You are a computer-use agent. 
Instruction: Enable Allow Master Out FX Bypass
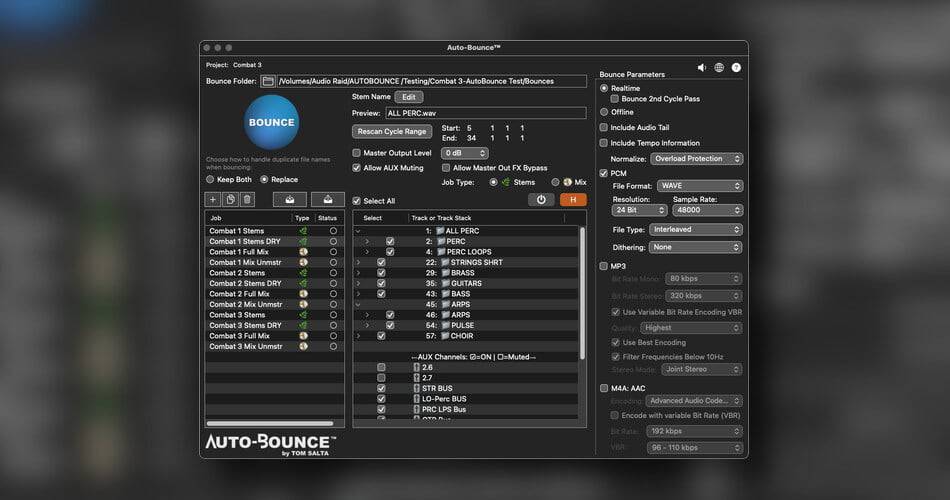(x=446, y=168)
